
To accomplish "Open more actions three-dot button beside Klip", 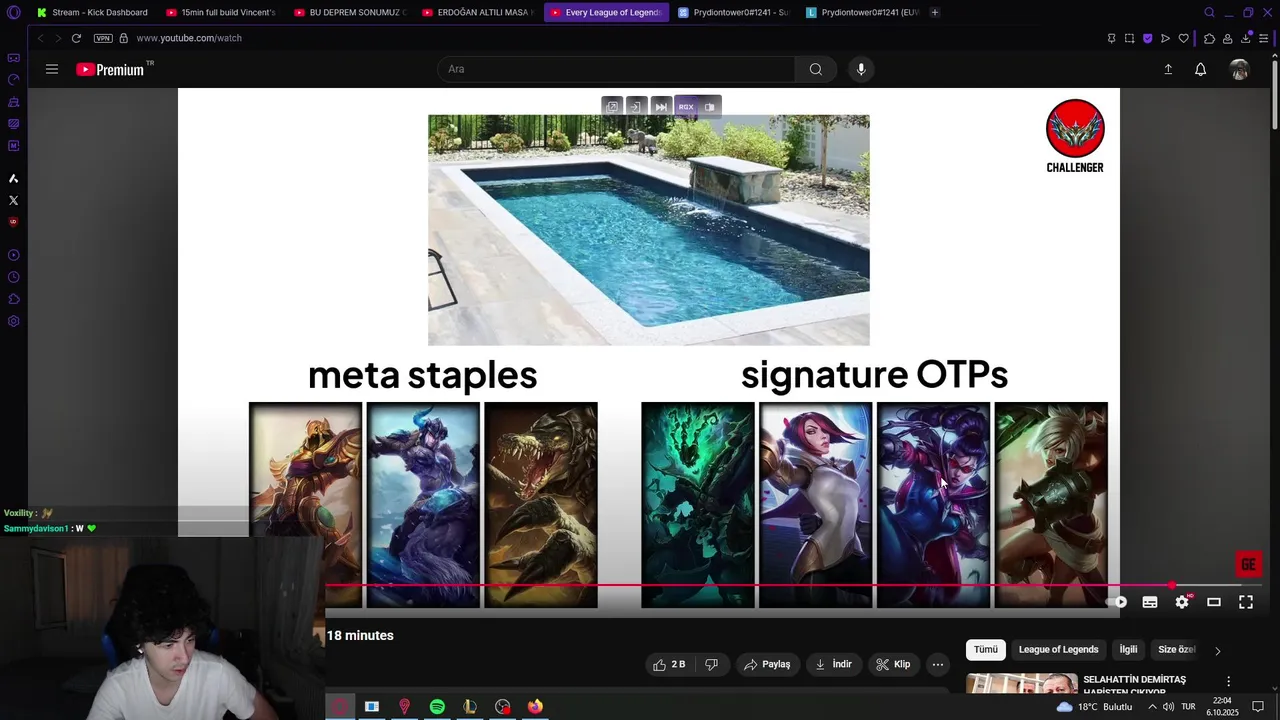I will coord(938,664).
